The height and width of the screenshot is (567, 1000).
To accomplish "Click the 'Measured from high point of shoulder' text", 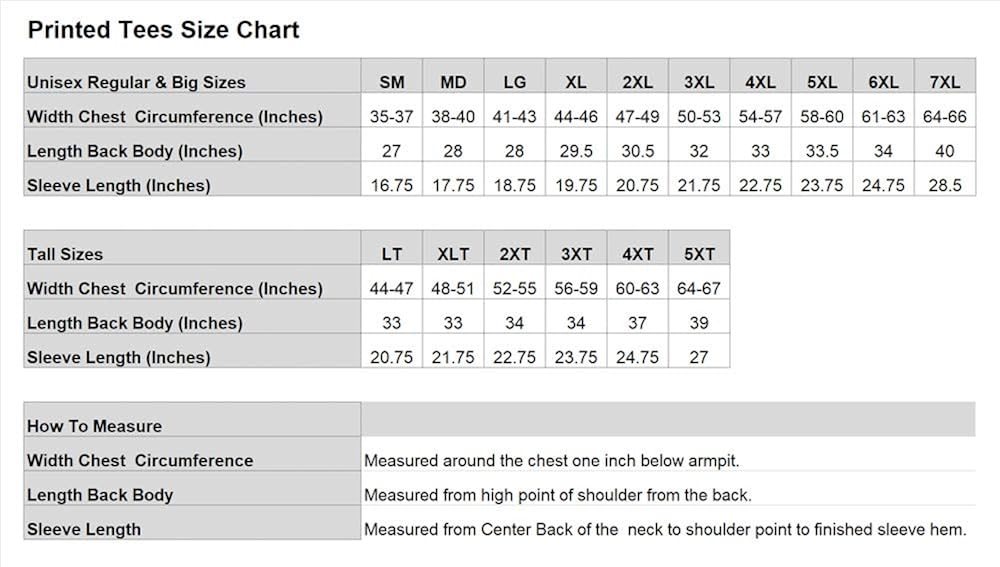I will click(558, 495).
